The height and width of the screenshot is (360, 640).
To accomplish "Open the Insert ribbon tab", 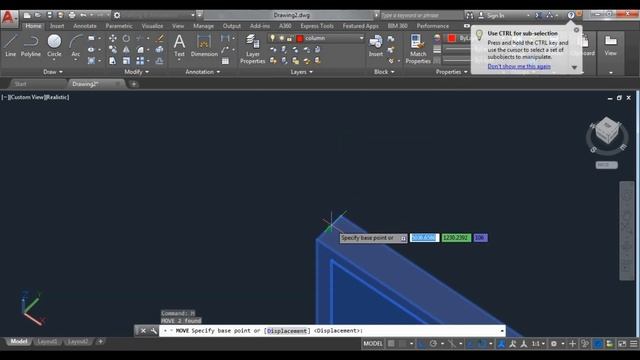I will click(57, 26).
